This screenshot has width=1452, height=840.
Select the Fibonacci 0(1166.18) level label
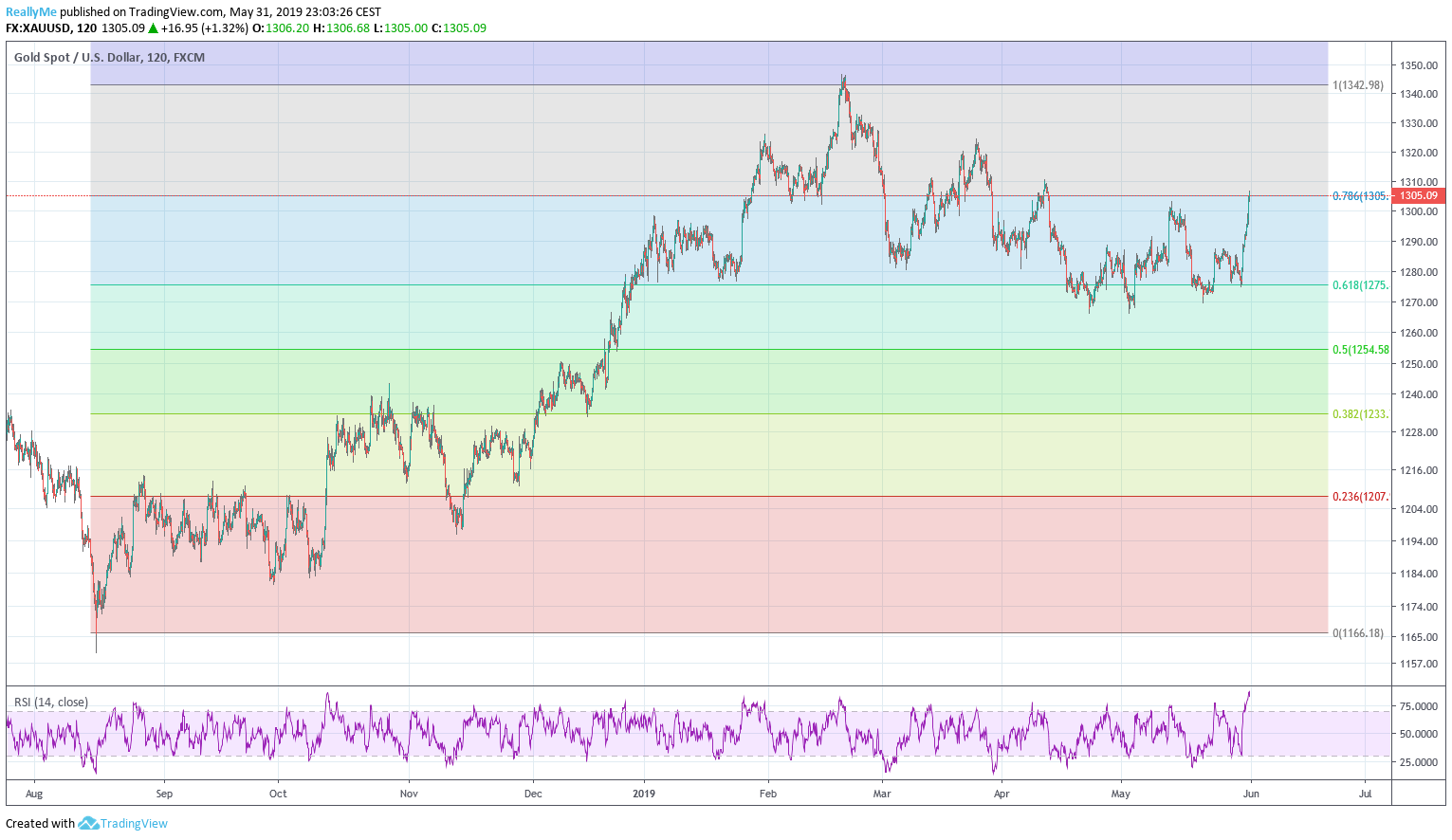point(1358,633)
